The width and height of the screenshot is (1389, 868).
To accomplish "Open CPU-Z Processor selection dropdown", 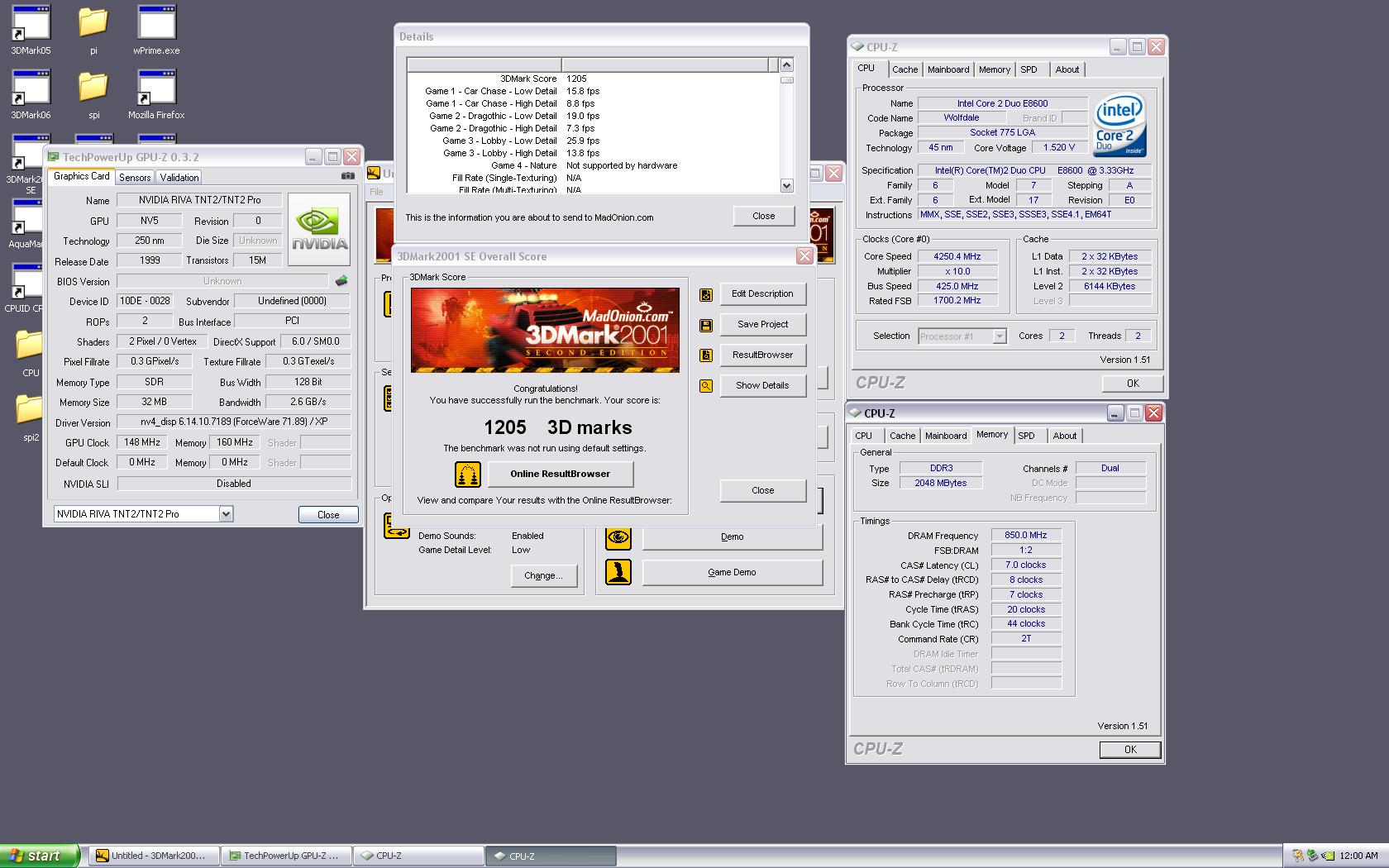I will [1000, 336].
